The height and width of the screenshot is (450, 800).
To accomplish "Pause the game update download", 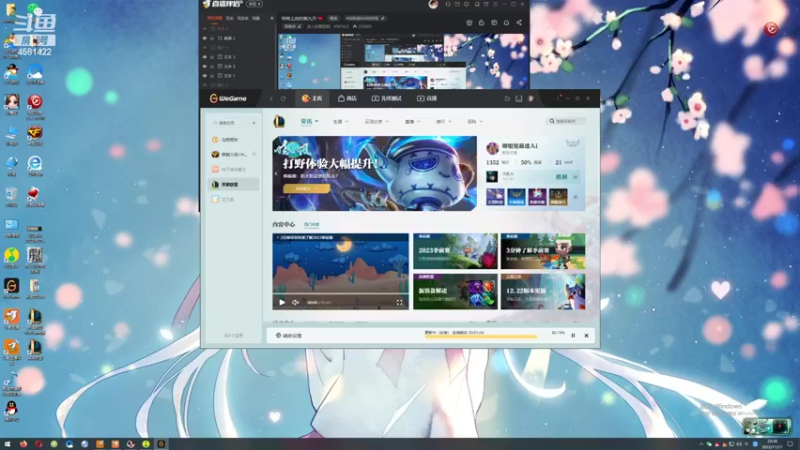I will pos(573,336).
